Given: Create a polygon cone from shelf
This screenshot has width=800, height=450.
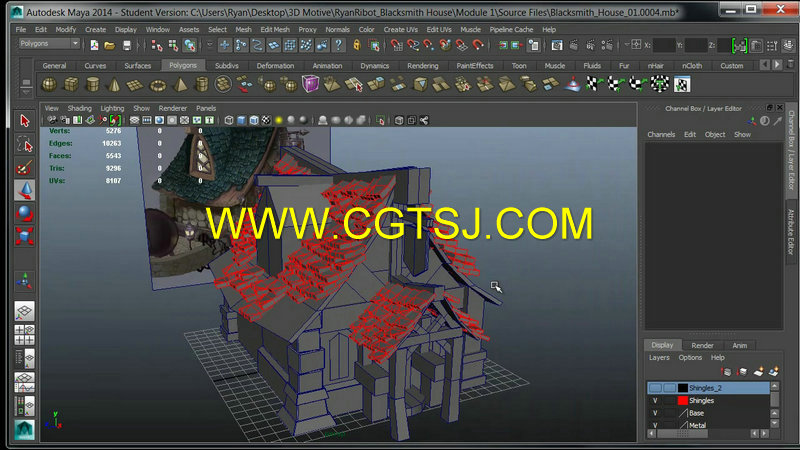Looking at the screenshot, I should coord(114,85).
